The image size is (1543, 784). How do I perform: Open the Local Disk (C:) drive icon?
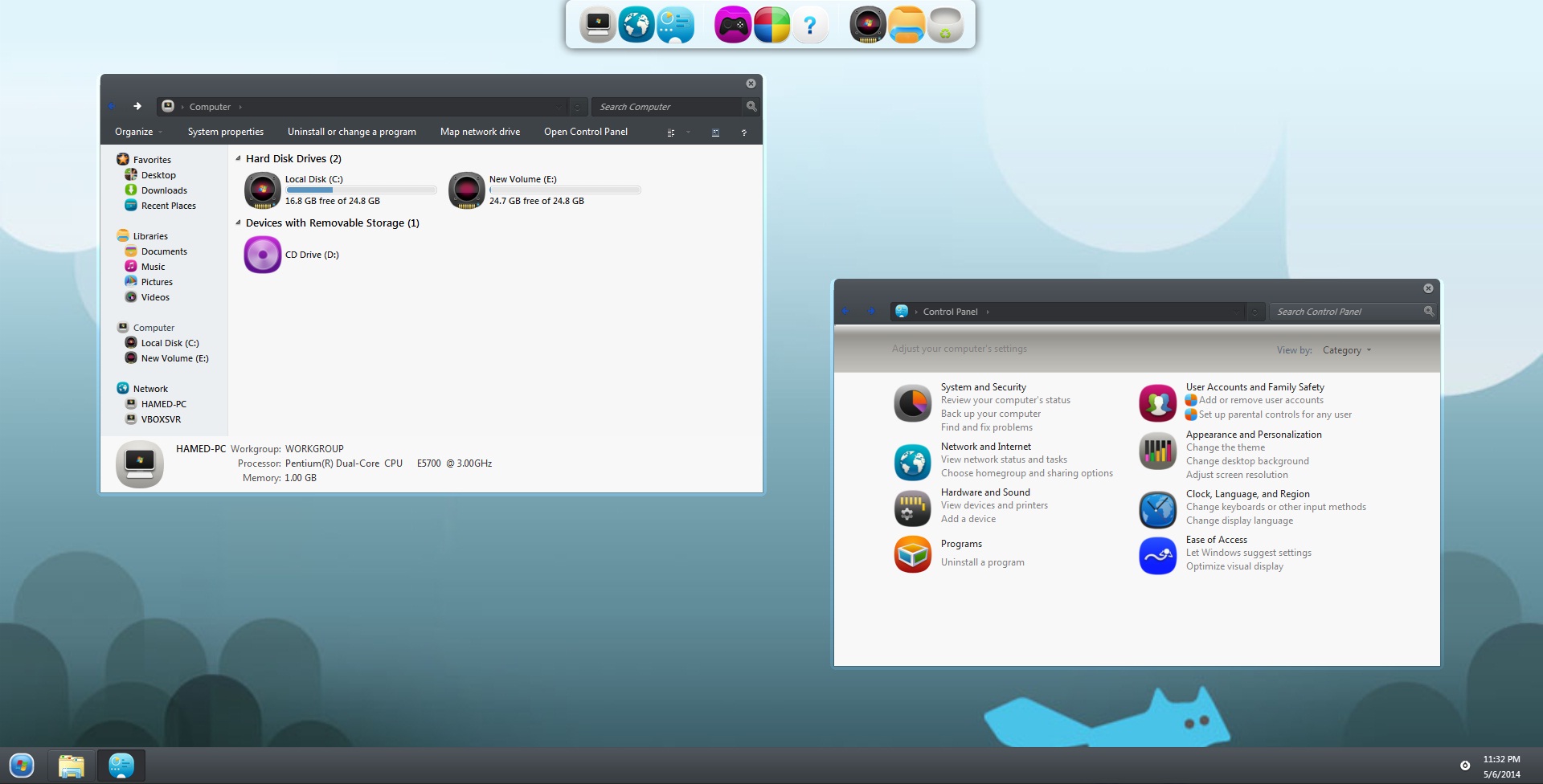click(263, 190)
